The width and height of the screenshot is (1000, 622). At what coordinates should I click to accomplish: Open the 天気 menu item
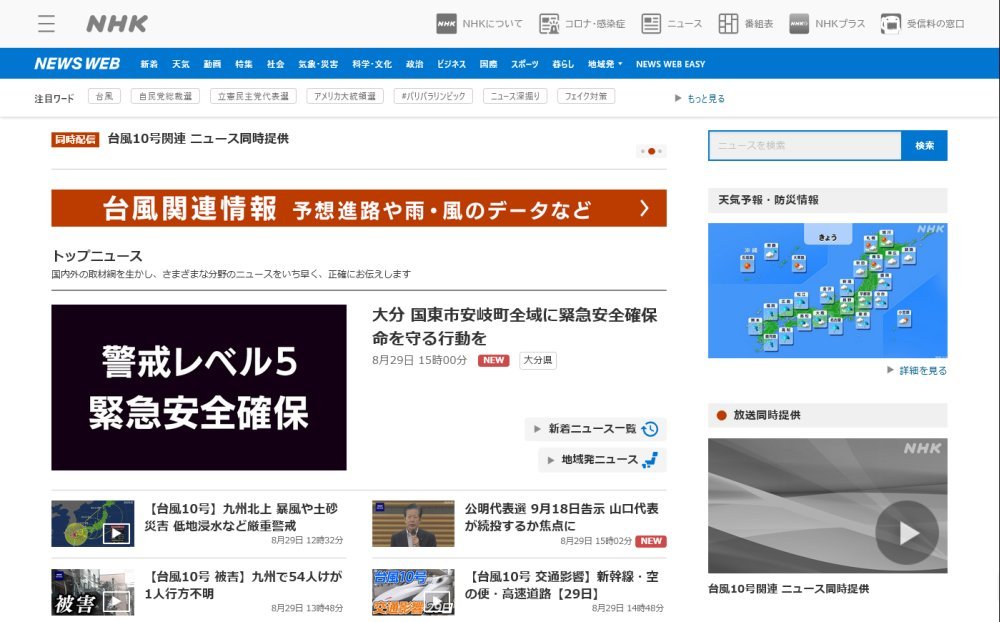coord(180,64)
